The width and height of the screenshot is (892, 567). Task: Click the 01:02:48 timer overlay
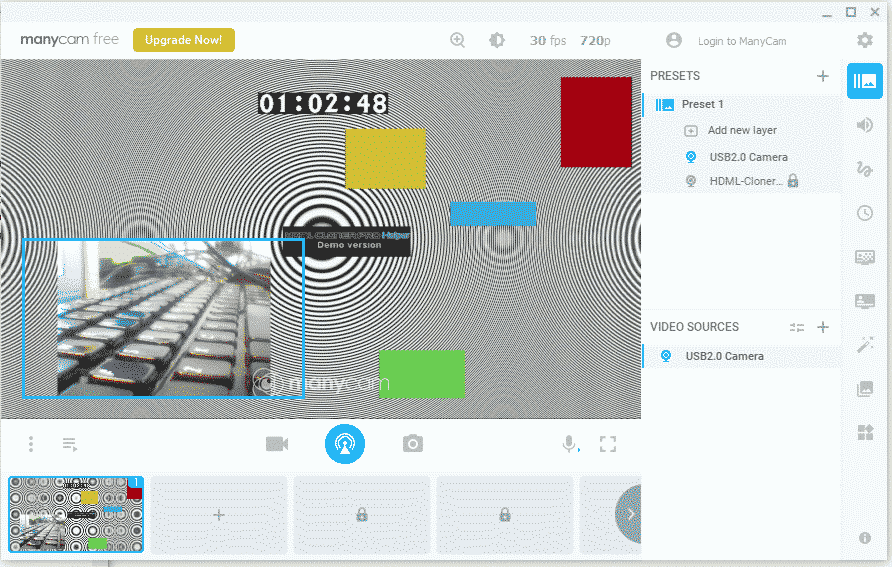click(x=323, y=104)
